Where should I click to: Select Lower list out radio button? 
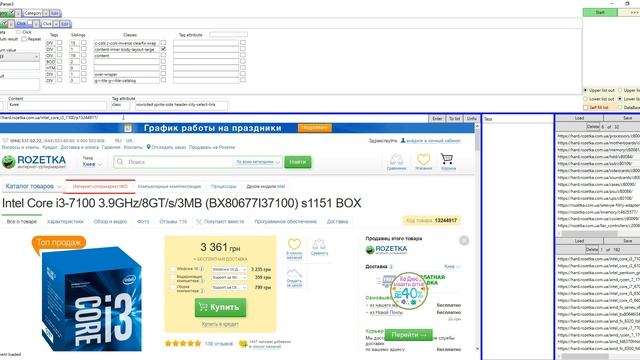[586, 99]
